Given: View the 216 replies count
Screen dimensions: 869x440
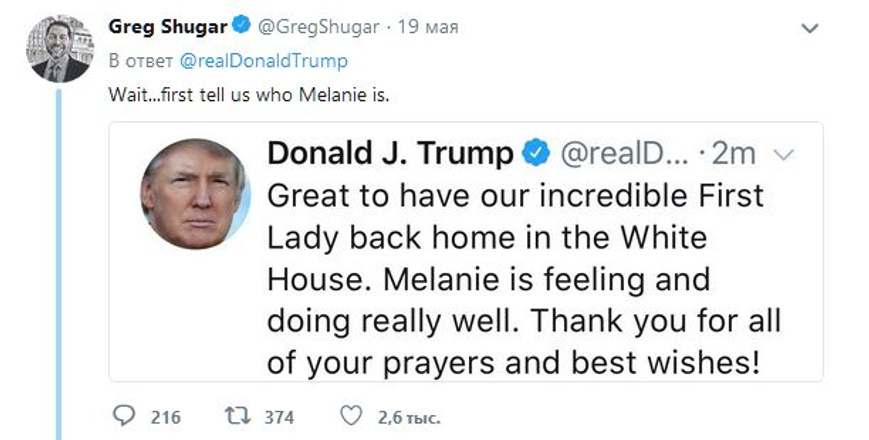Looking at the screenshot, I should [x=166, y=417].
